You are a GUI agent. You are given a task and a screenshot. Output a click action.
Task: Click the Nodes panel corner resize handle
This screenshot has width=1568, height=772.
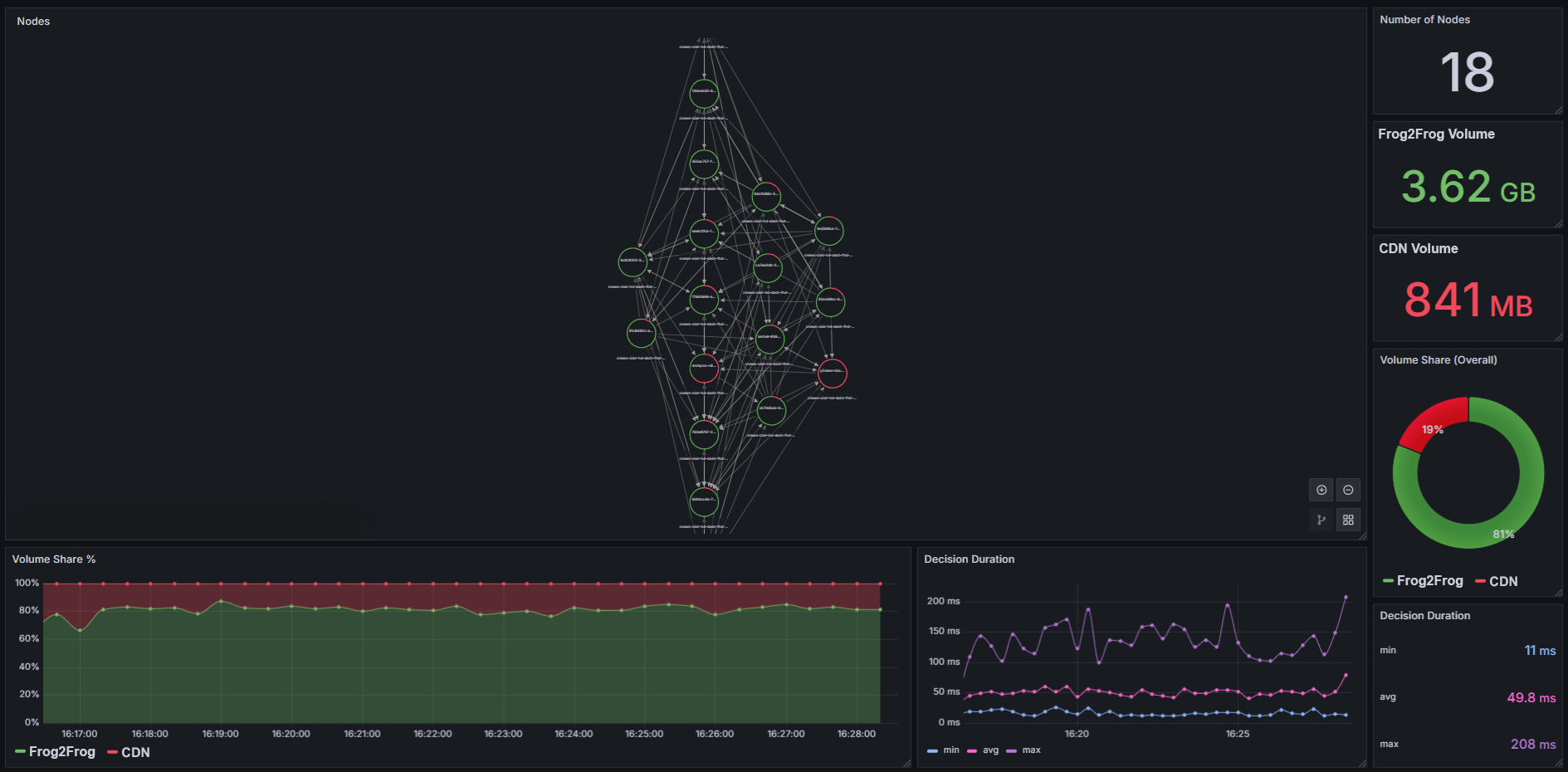(1361, 535)
